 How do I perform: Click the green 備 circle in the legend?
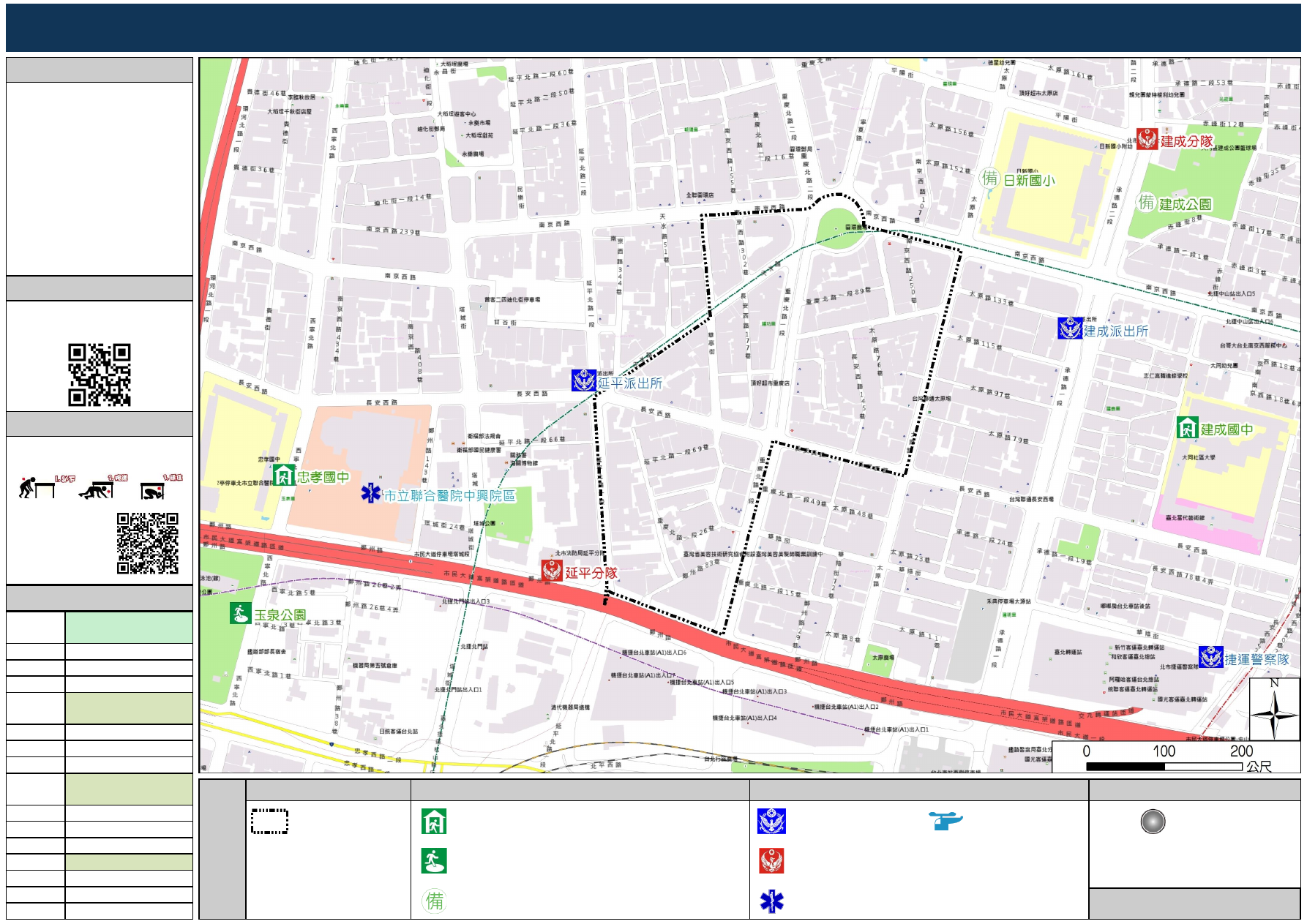[435, 901]
